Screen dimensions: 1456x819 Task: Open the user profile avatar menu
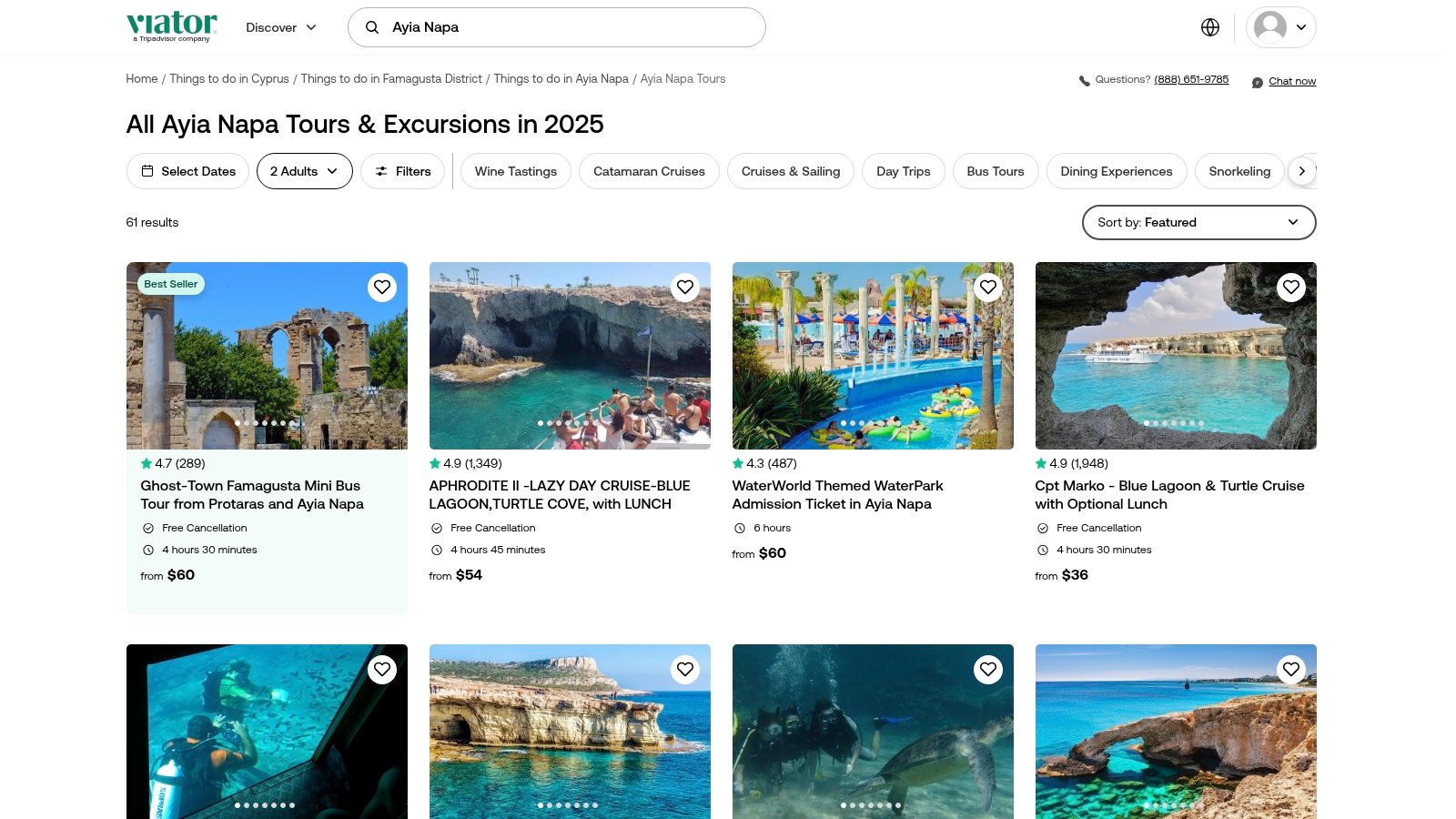tap(1280, 27)
